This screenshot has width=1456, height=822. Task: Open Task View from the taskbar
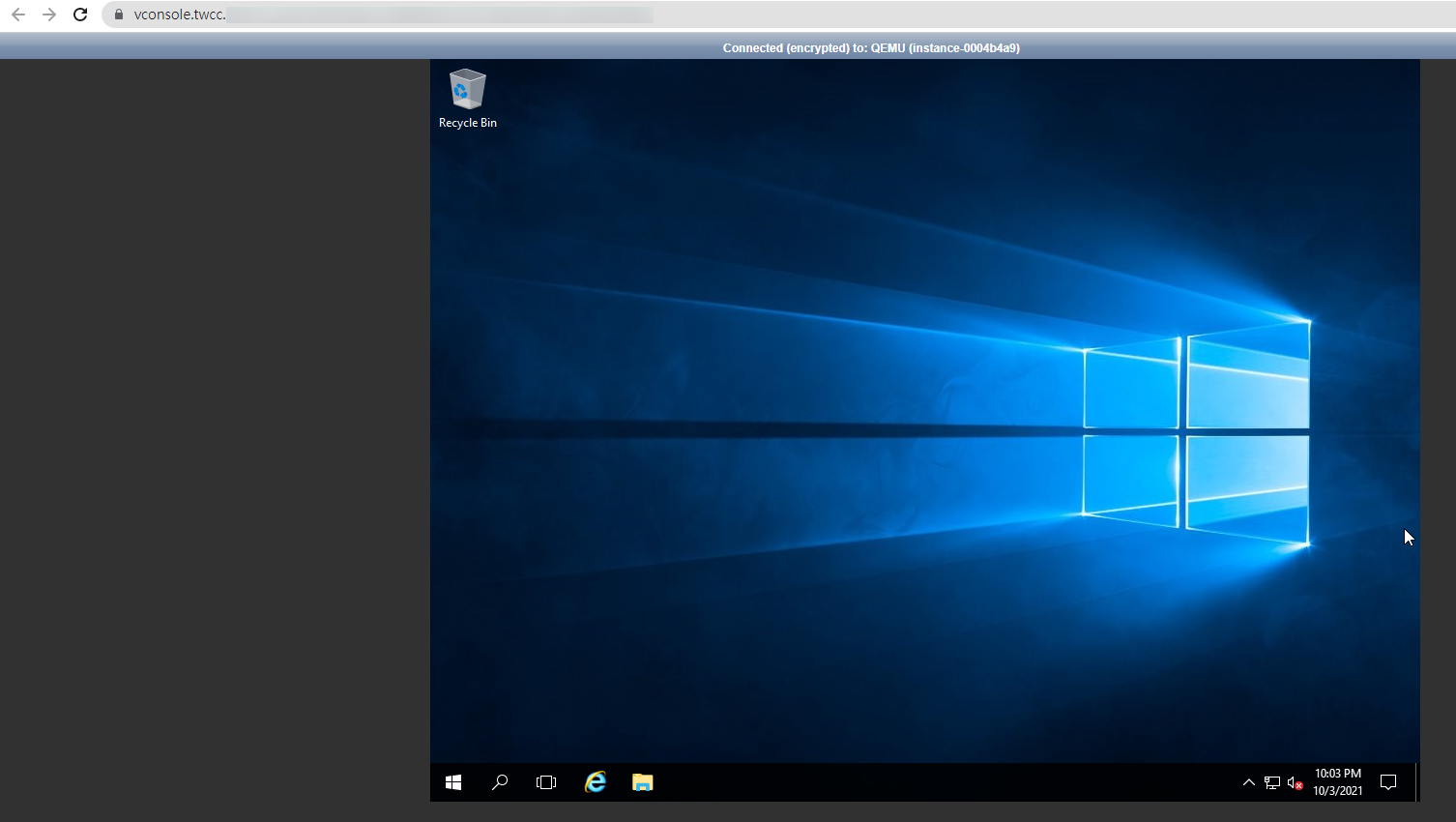tap(546, 782)
